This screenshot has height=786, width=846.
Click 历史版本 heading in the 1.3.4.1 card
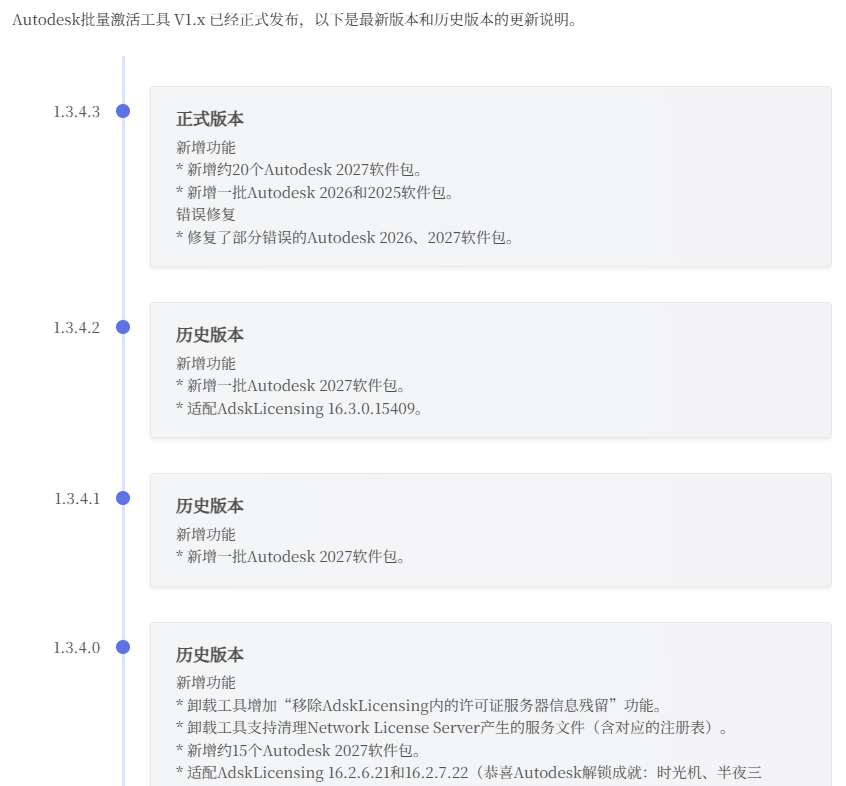point(210,505)
